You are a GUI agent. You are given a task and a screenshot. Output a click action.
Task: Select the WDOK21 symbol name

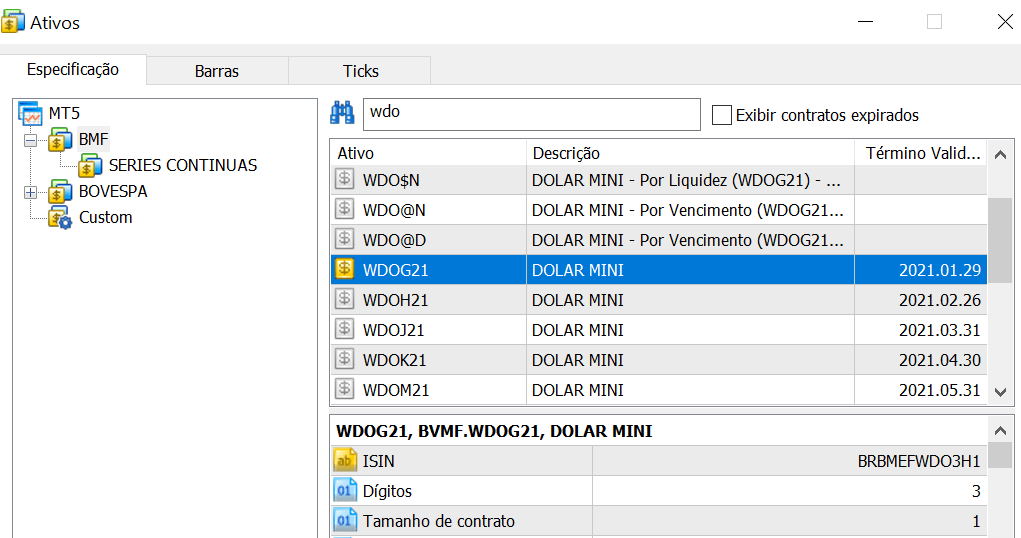(x=394, y=360)
